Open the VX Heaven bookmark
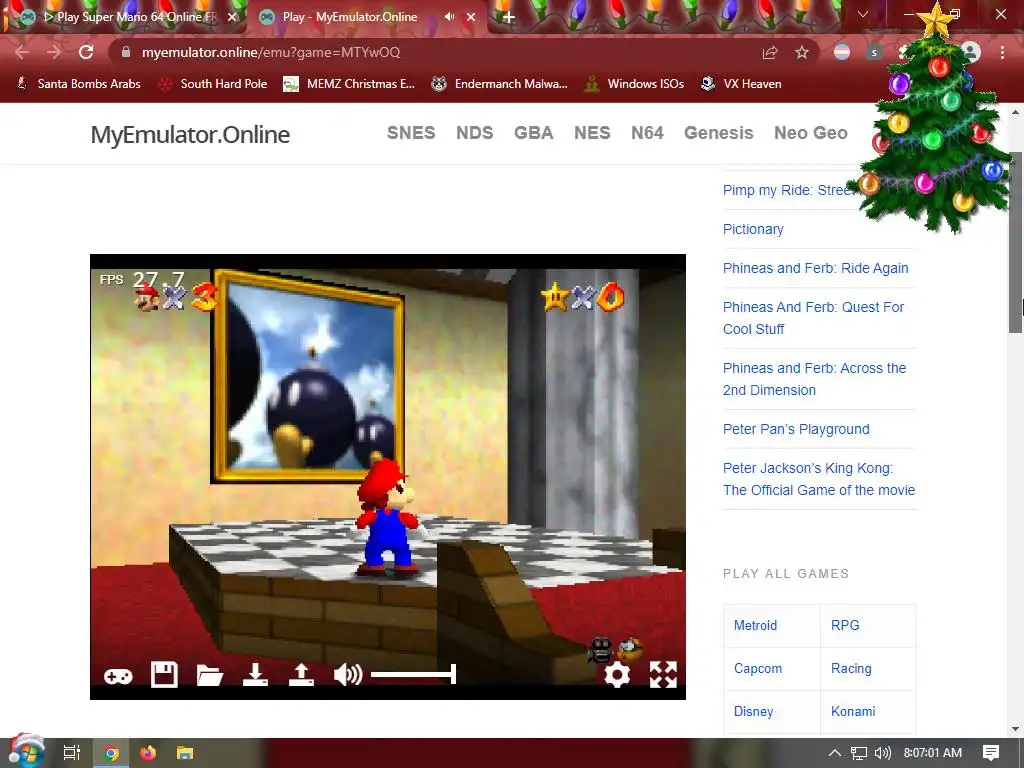Screen dimensions: 1024x768 [741, 84]
